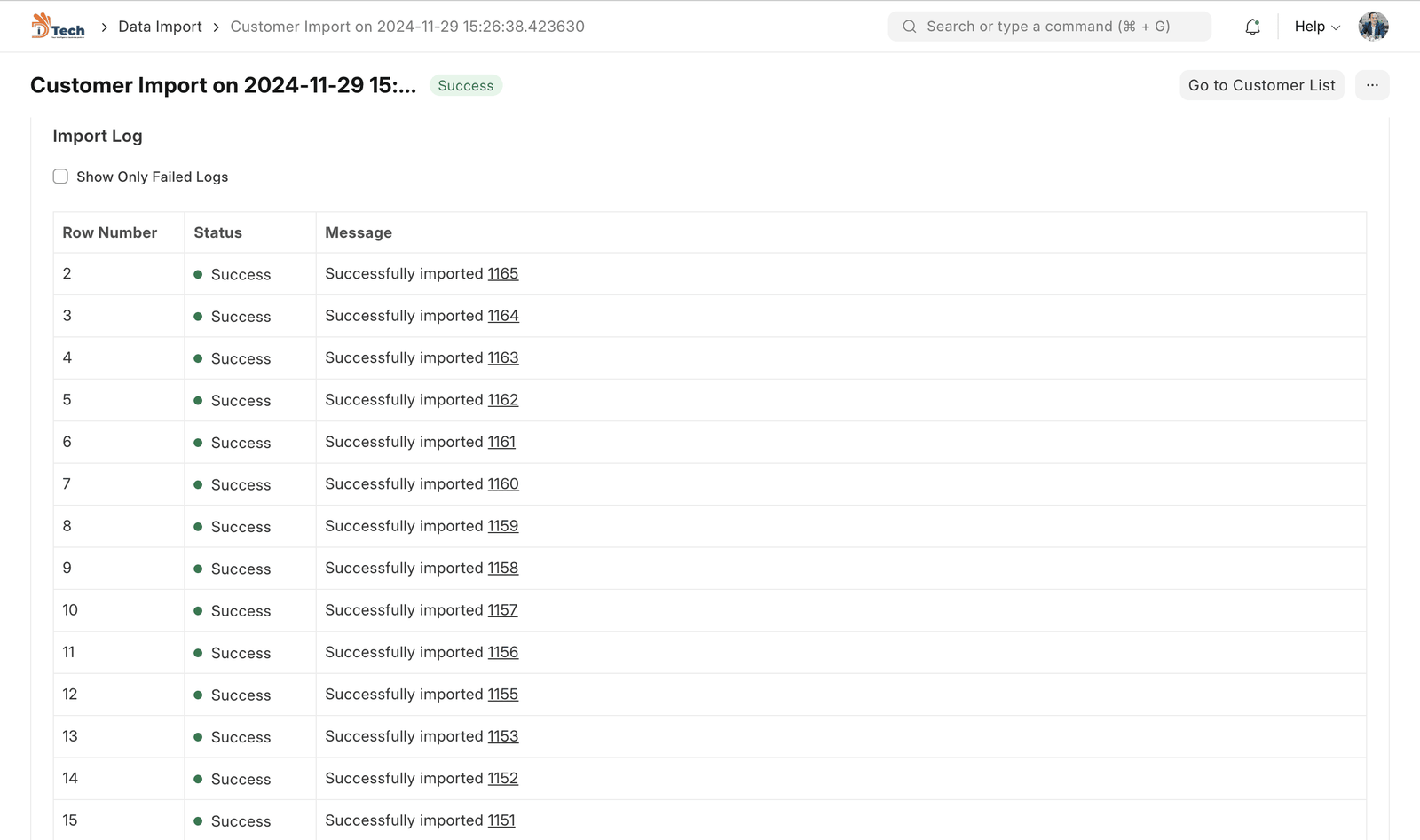The height and width of the screenshot is (840, 1420).
Task: Enable Show Only Failed Logs checkbox
Action: coord(60,177)
